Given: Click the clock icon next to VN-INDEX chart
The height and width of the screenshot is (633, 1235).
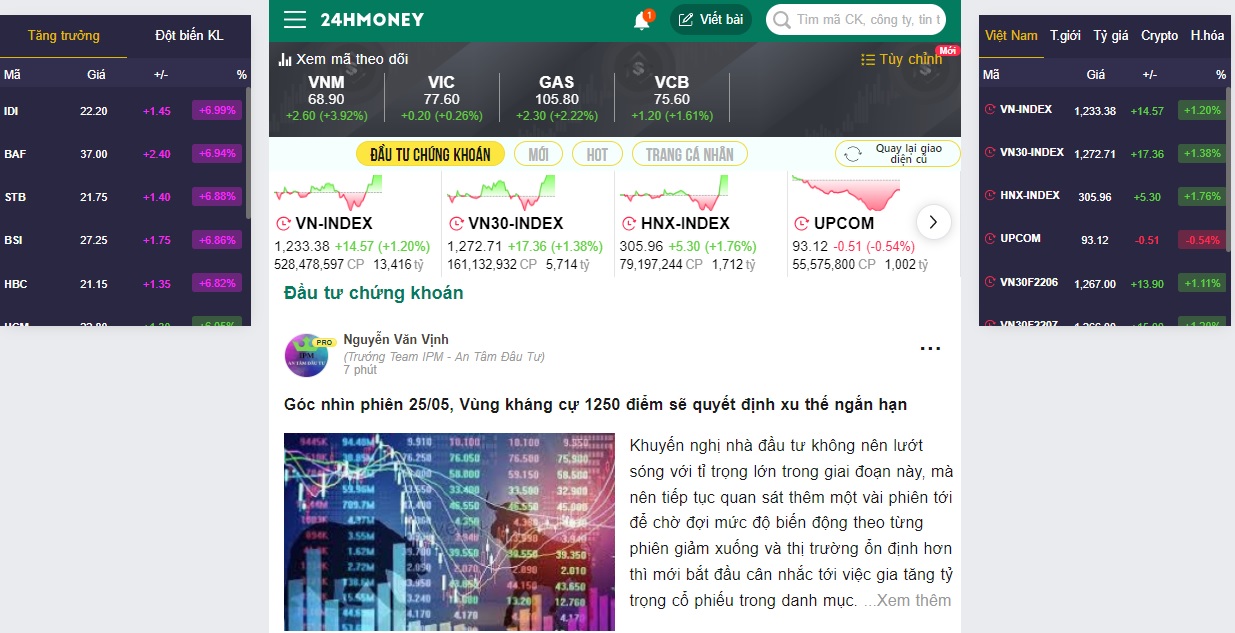Looking at the screenshot, I should pyautogui.click(x=283, y=224).
